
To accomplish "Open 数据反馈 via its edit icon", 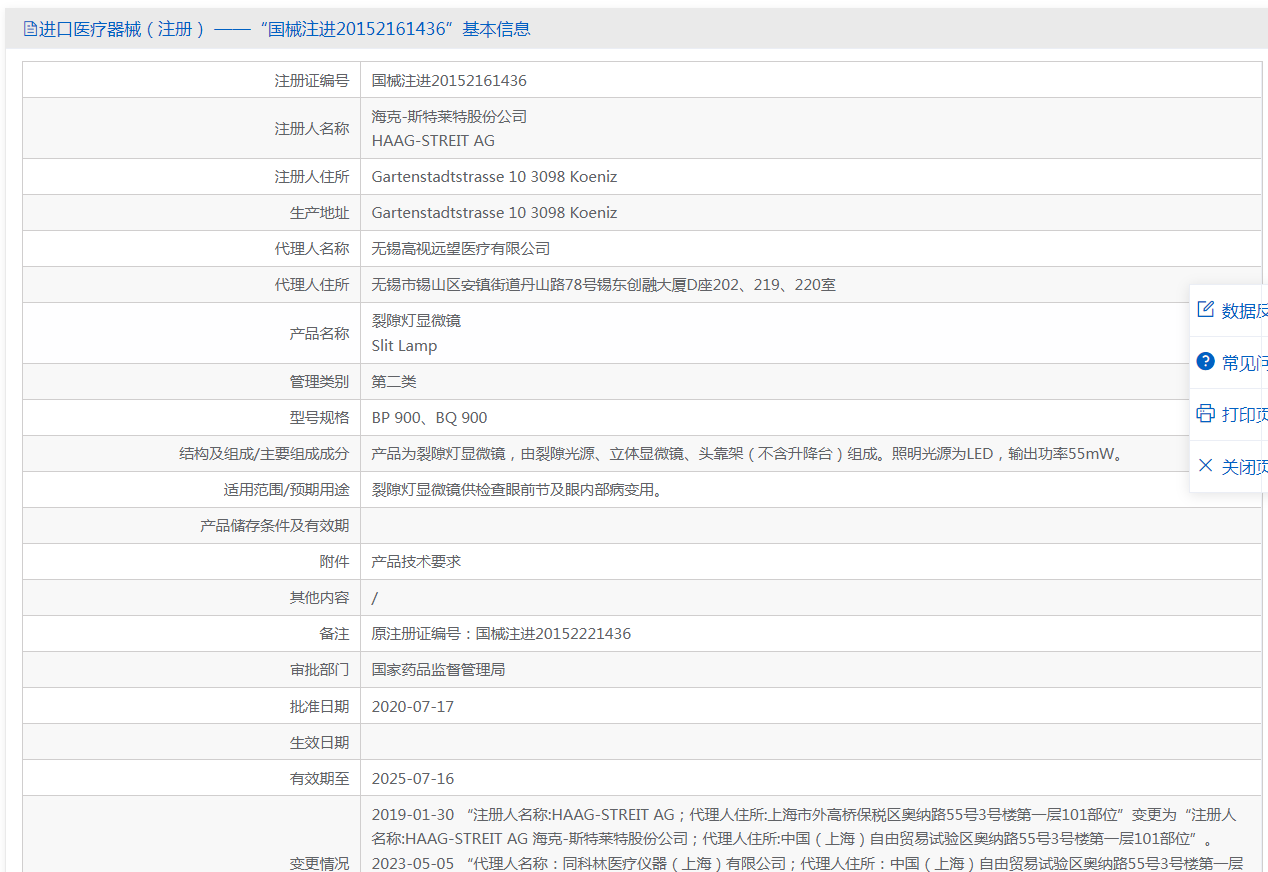I will (x=1205, y=310).
